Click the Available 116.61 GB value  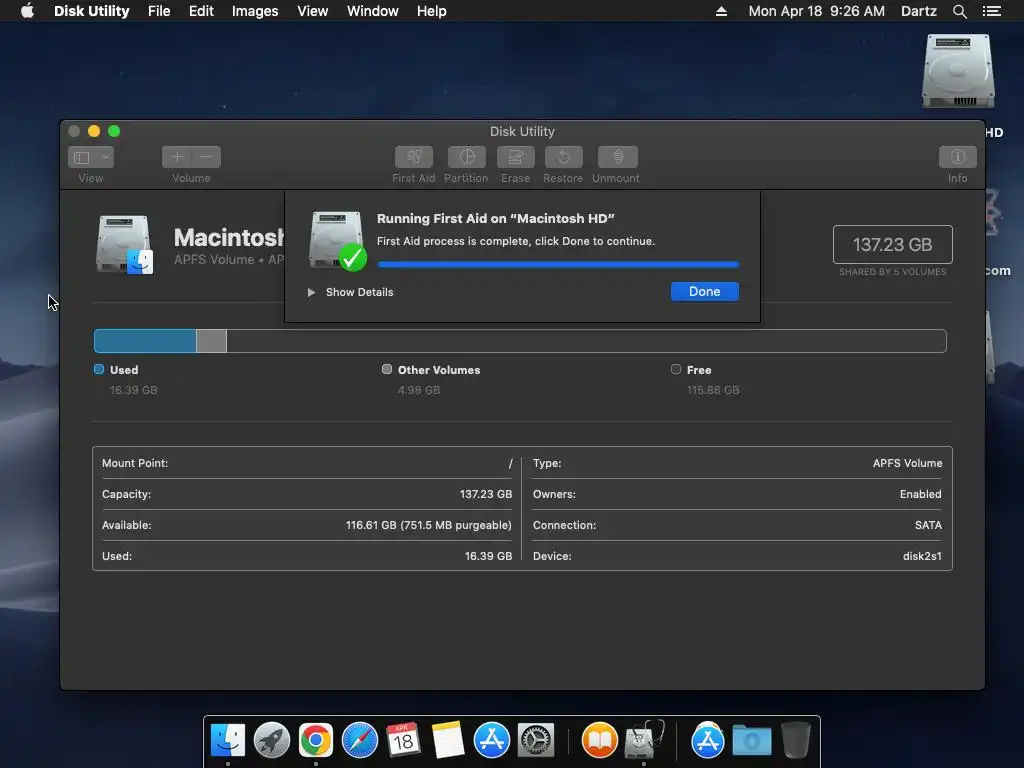tap(428, 525)
